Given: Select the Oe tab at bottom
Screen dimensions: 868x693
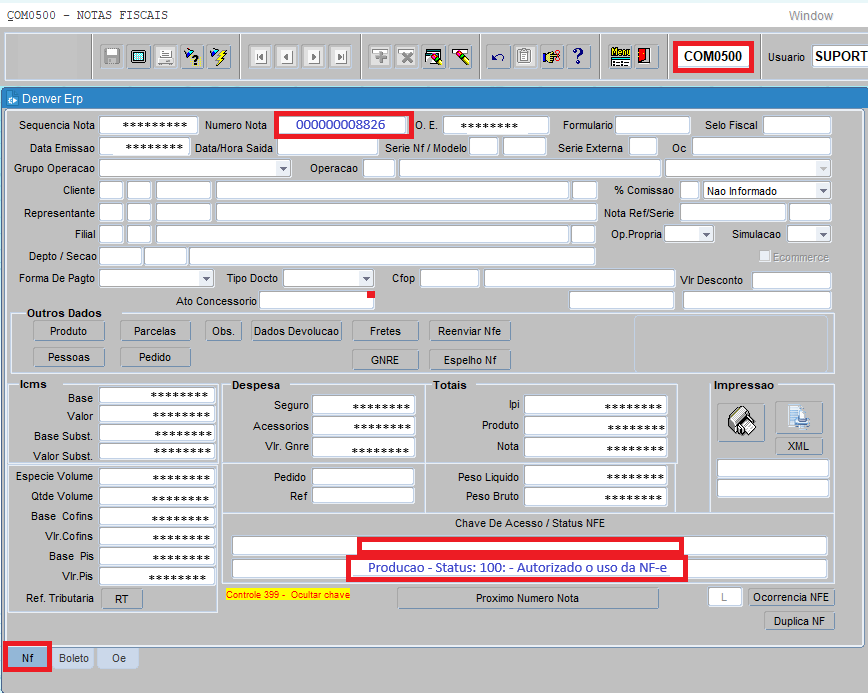Looking at the screenshot, I should click(x=118, y=658).
